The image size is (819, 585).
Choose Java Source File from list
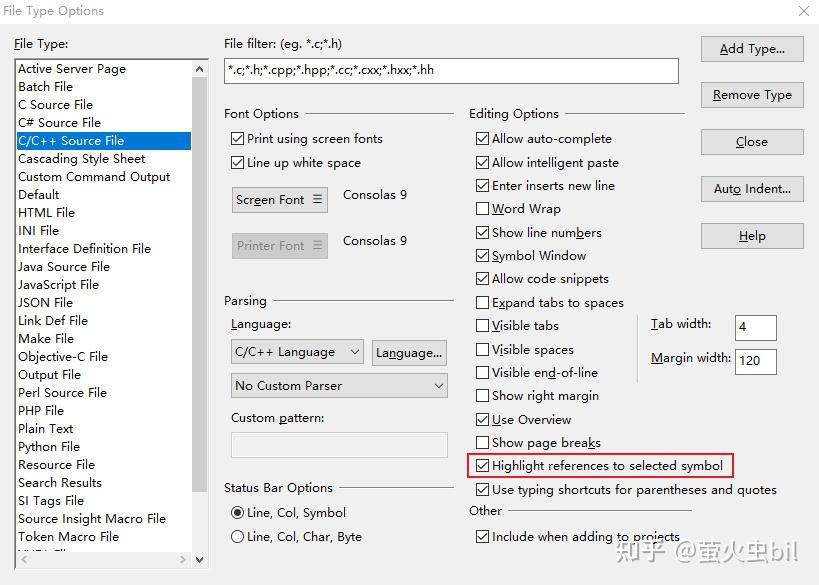[64, 267]
